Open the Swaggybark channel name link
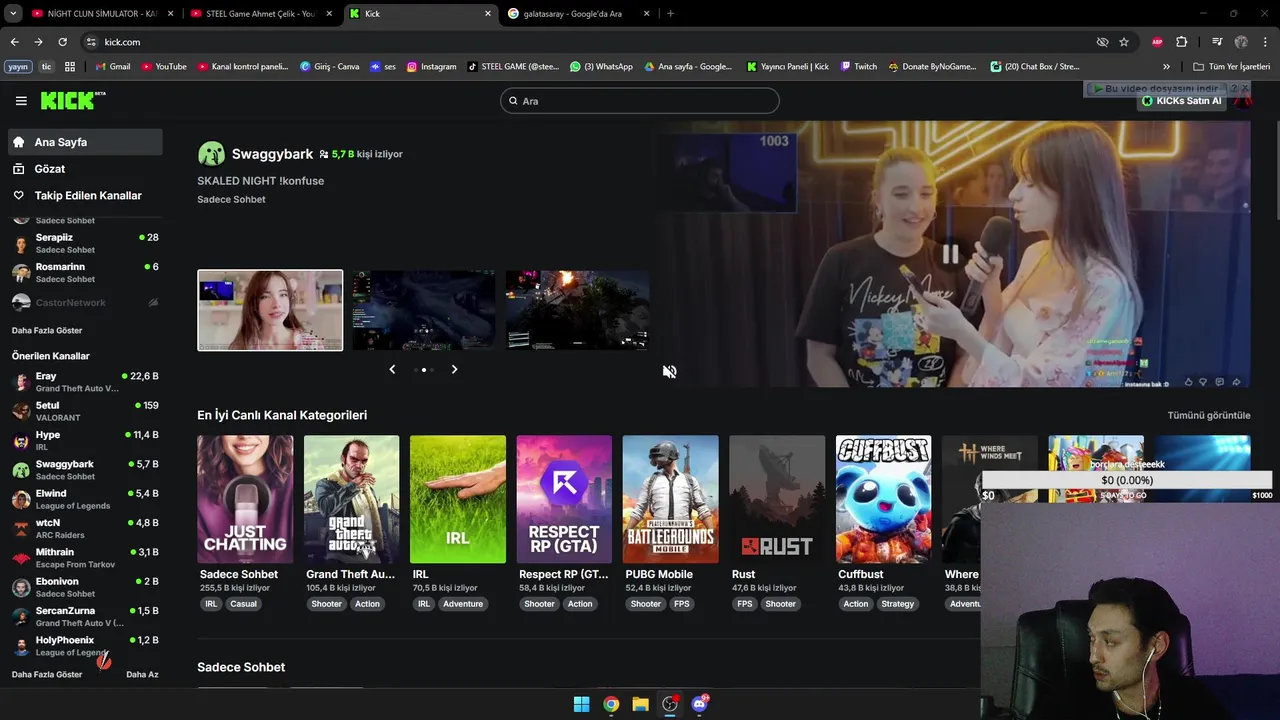Screen dimensions: 1280x720 click(x=272, y=154)
